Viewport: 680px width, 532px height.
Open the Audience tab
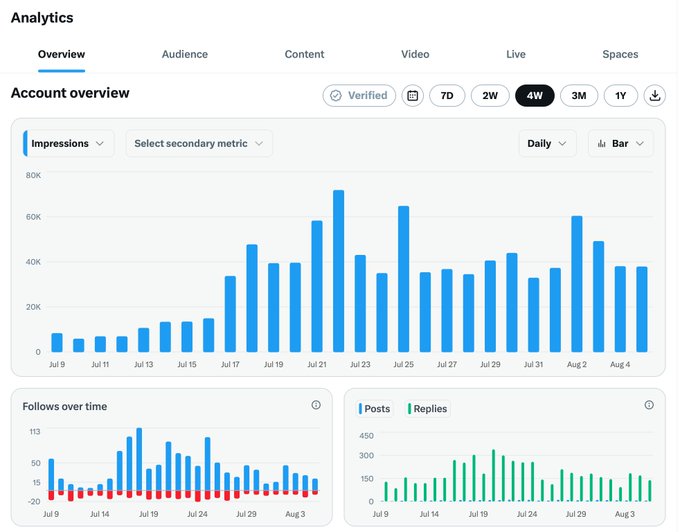click(x=185, y=54)
